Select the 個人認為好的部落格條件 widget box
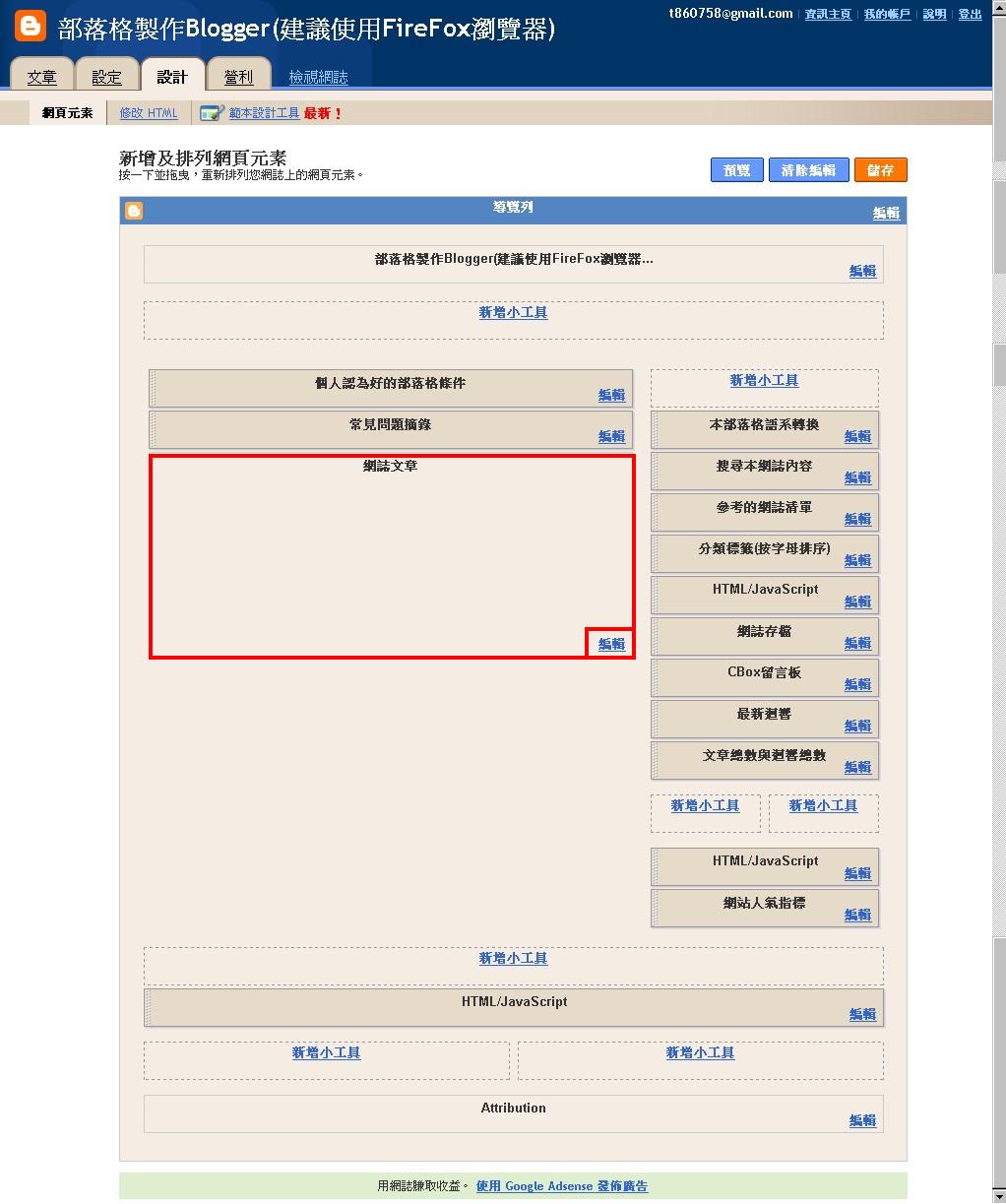This screenshot has height=1204, width=1006. tap(391, 388)
